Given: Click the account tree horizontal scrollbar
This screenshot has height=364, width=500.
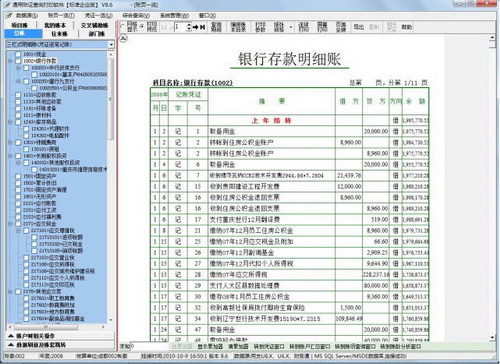Looking at the screenshot, I should pyautogui.click(x=57, y=327).
